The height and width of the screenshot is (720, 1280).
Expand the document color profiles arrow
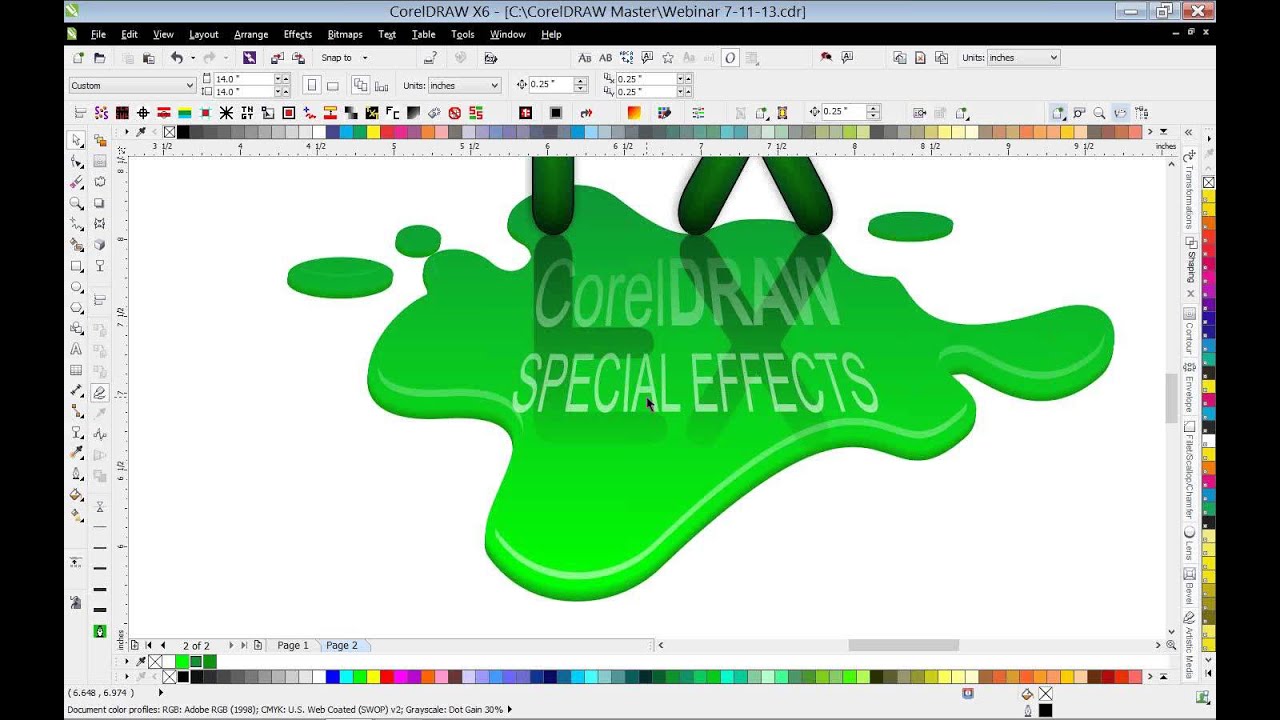[x=510, y=709]
